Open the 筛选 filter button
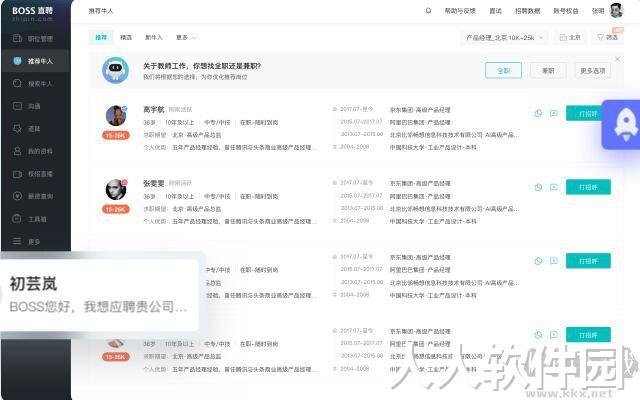This screenshot has height=400, width=640. click(607, 37)
